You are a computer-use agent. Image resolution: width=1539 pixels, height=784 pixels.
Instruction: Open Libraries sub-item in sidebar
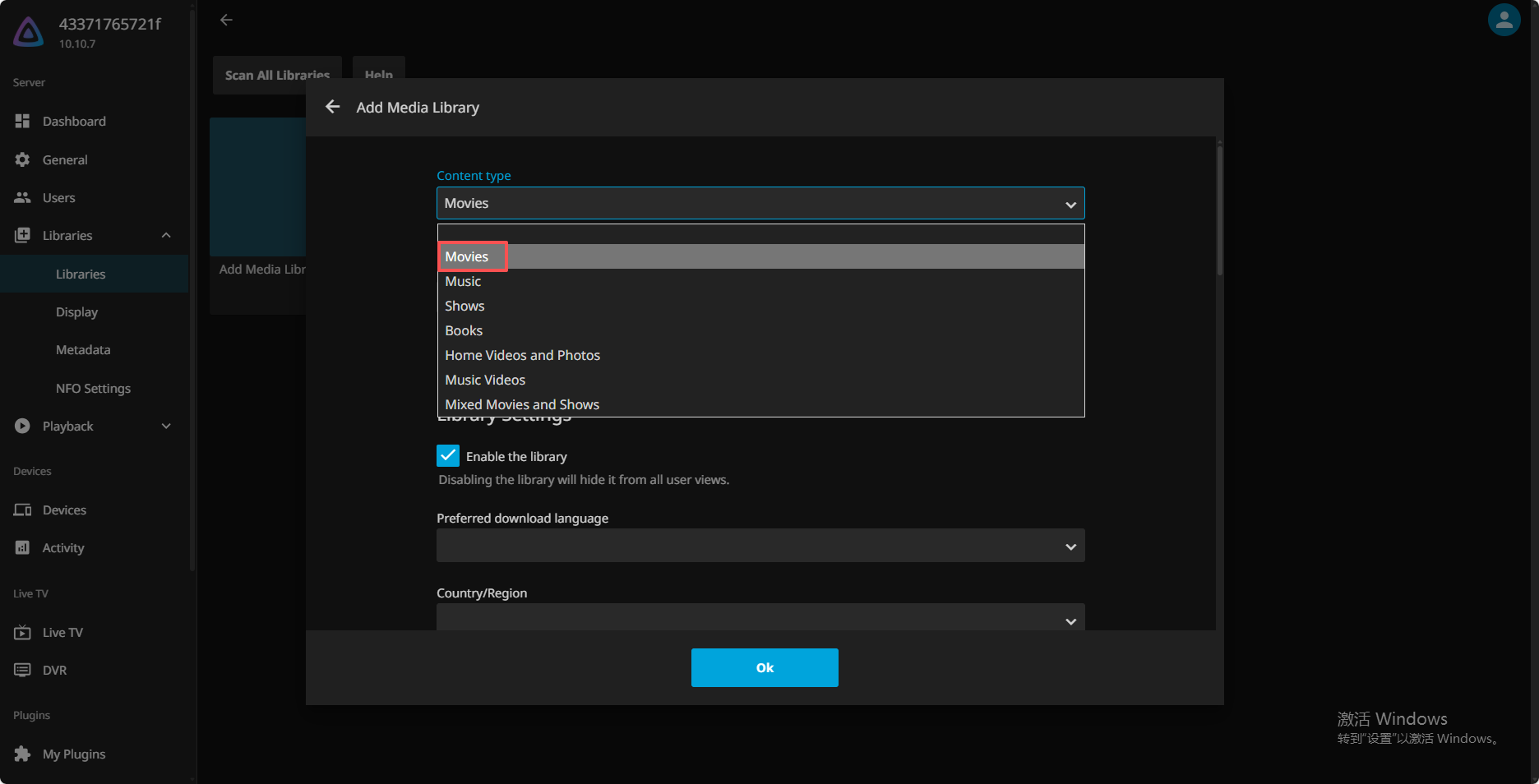(x=95, y=274)
